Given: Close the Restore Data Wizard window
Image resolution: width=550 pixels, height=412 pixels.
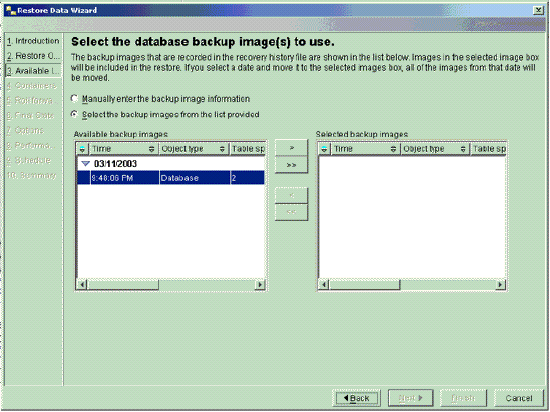Looking at the screenshot, I should point(538,10).
